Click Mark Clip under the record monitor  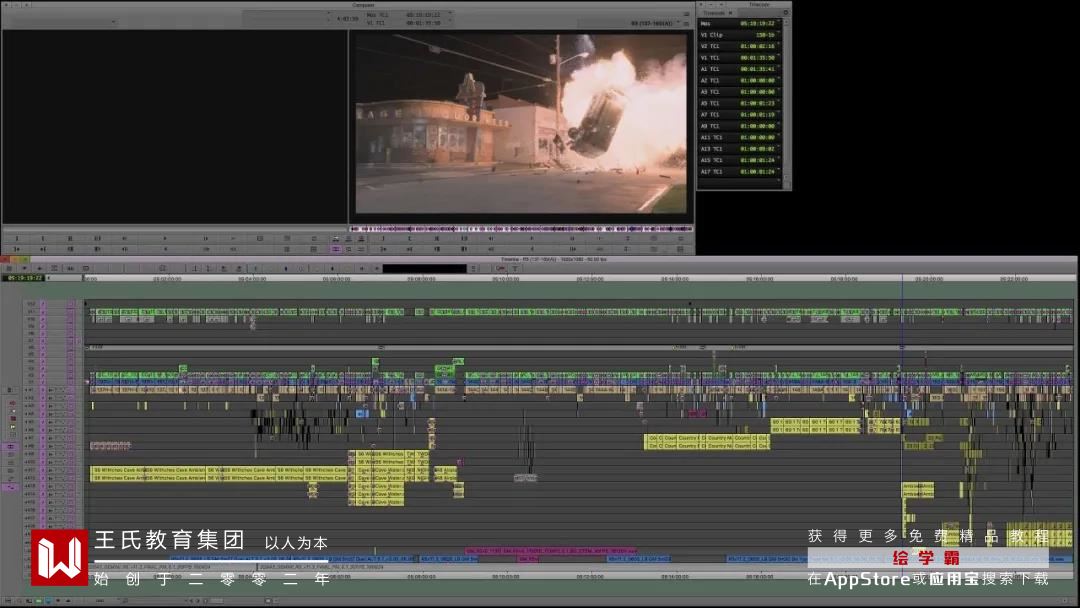click(437, 238)
